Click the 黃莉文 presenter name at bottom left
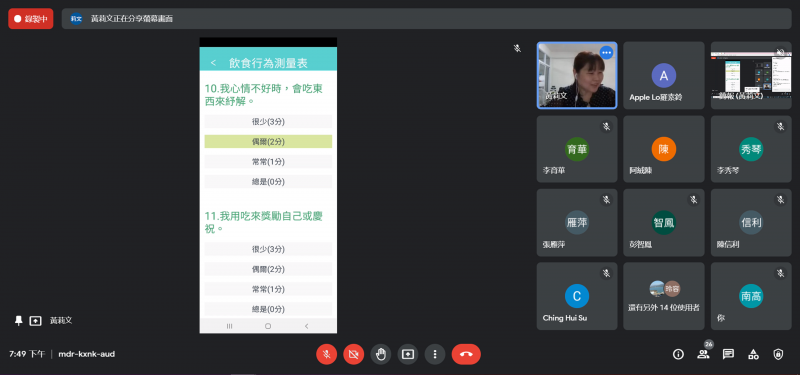The width and height of the screenshot is (800, 375). (x=61, y=321)
